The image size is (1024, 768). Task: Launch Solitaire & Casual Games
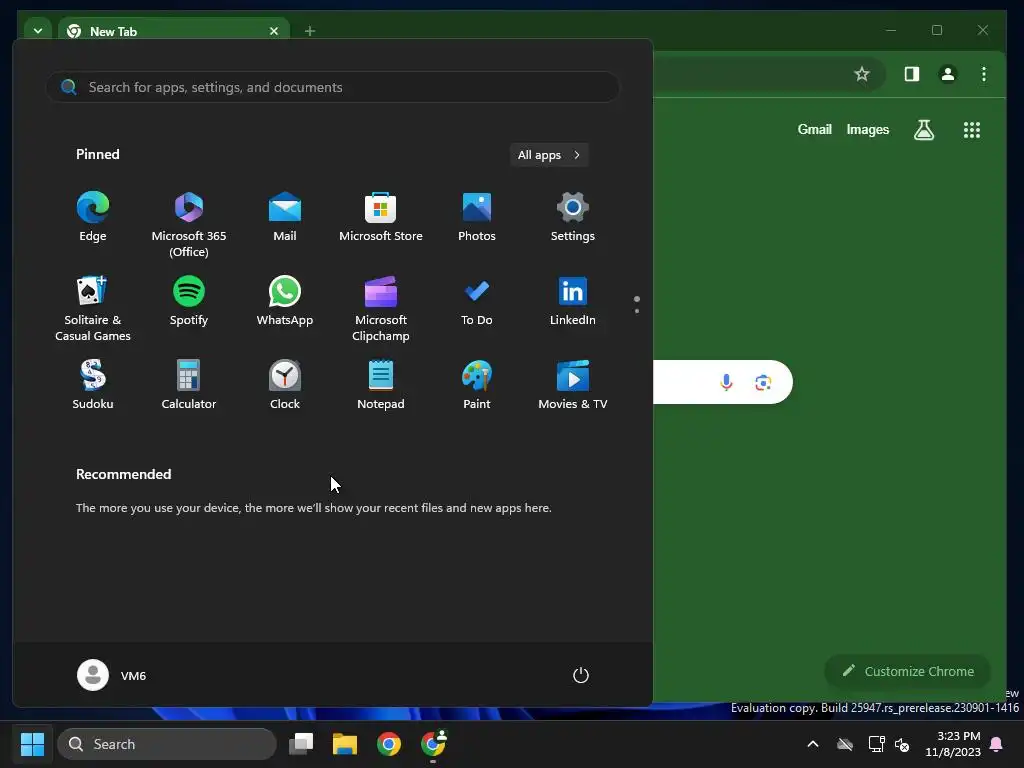(x=93, y=308)
